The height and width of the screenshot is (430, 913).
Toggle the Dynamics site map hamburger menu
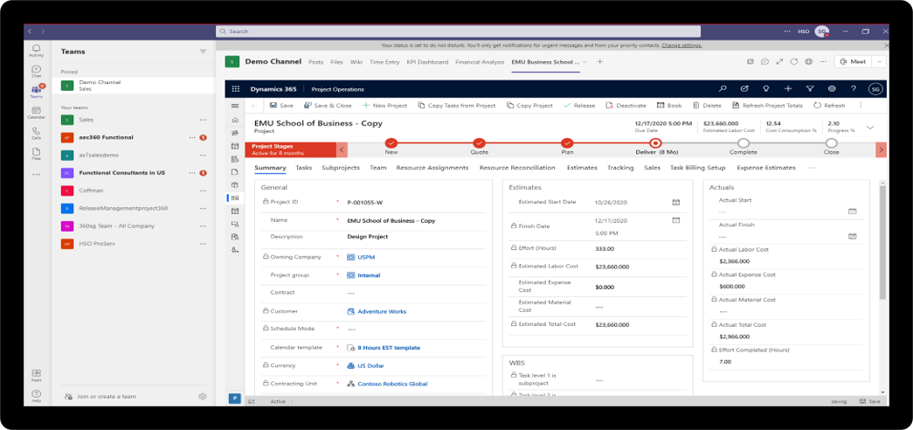coord(235,106)
